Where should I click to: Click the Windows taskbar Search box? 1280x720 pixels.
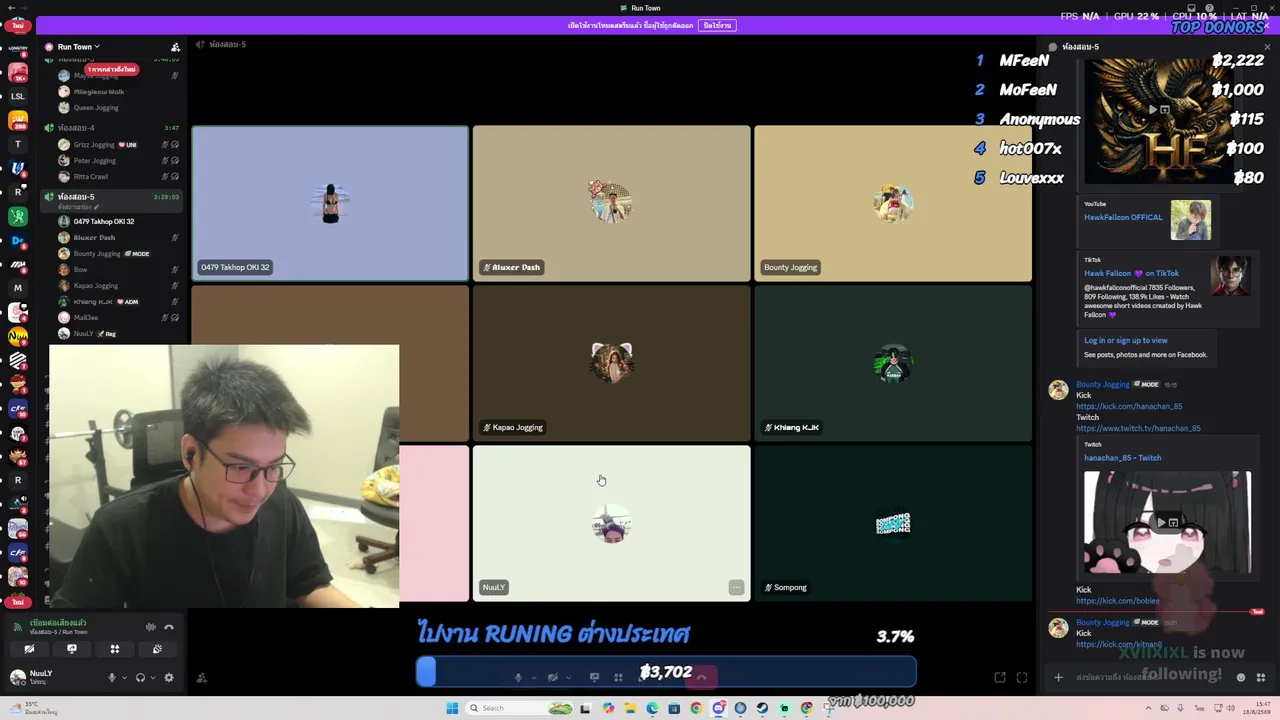(520, 708)
